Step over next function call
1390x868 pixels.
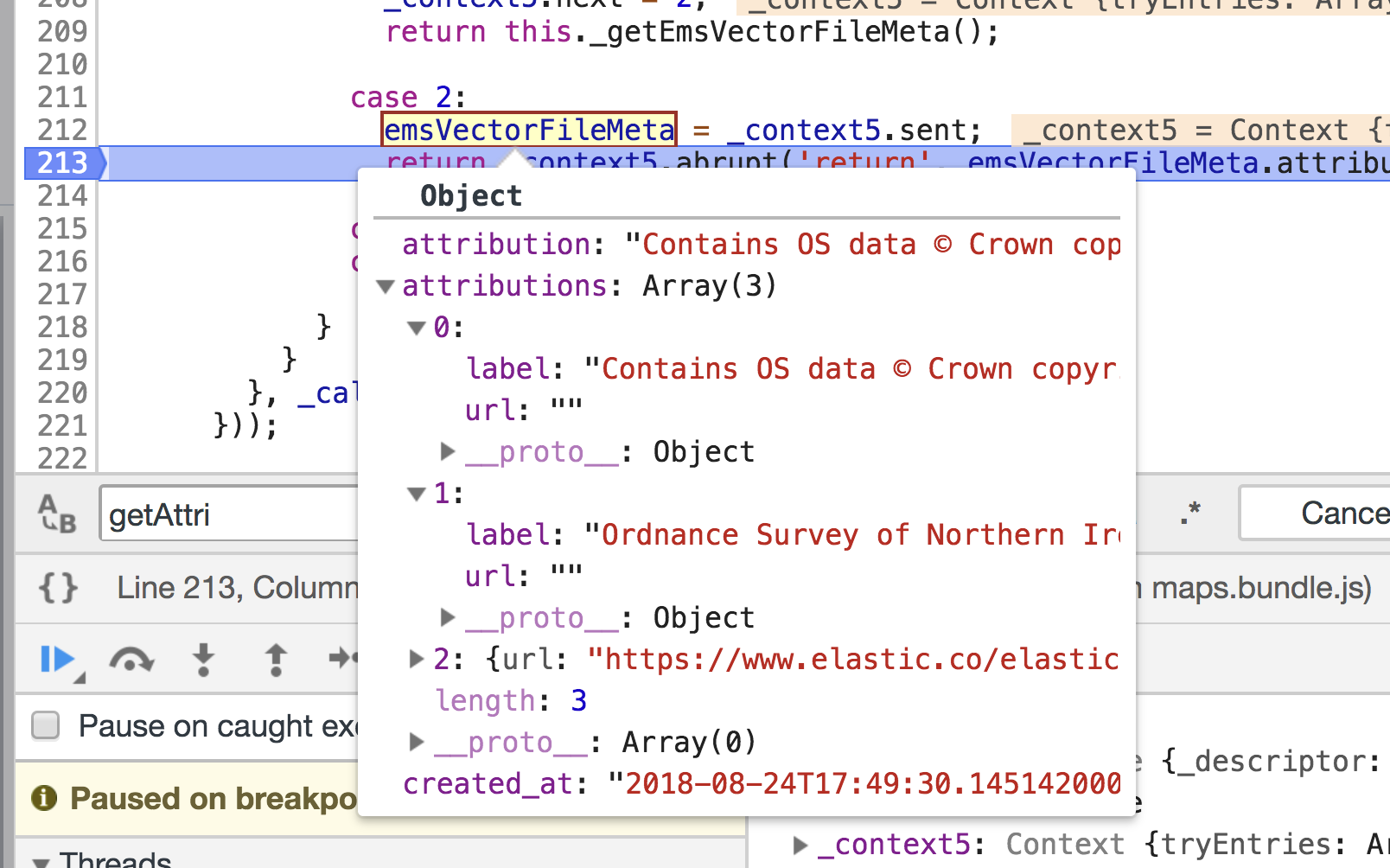131,660
